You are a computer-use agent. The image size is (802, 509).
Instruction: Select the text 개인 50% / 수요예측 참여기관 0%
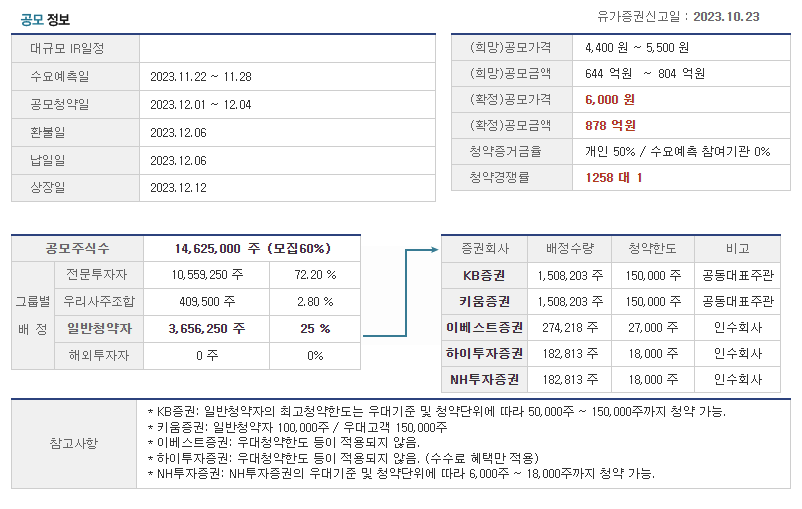click(x=678, y=151)
